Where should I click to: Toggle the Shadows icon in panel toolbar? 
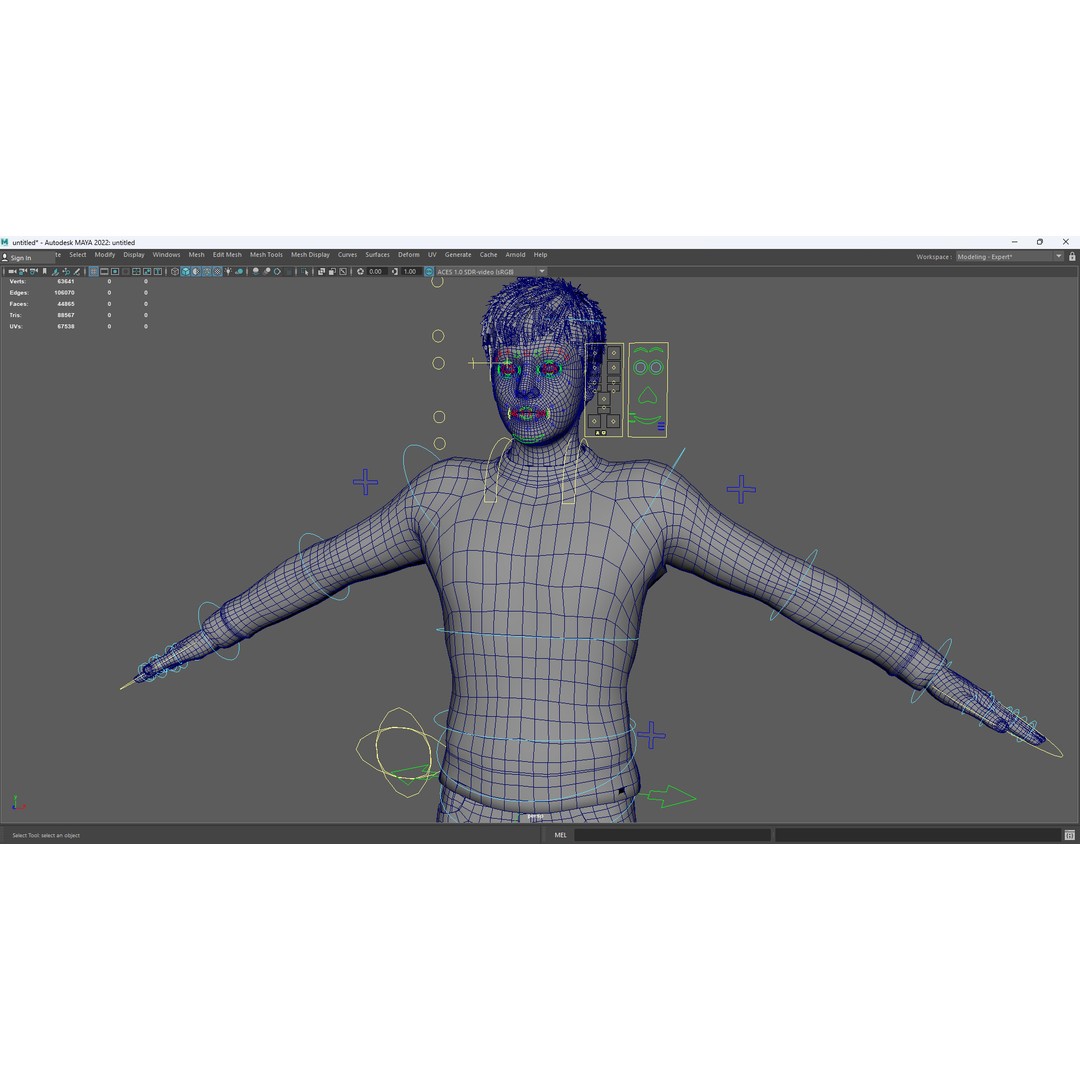(240, 271)
